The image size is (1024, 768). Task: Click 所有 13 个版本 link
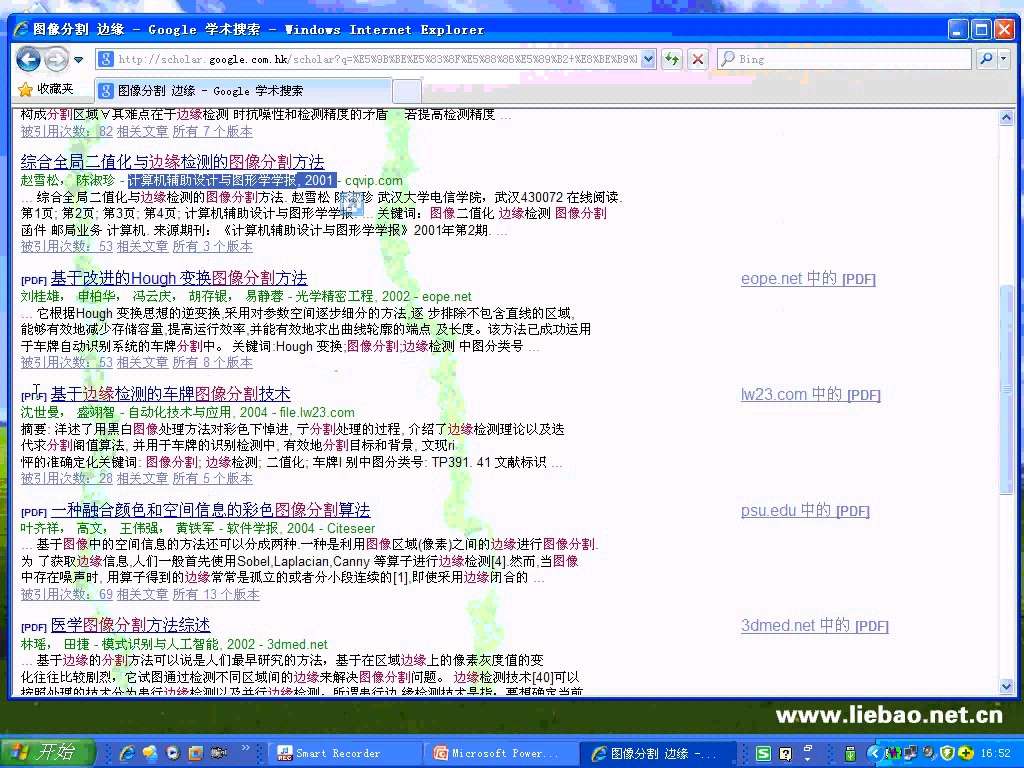point(216,594)
